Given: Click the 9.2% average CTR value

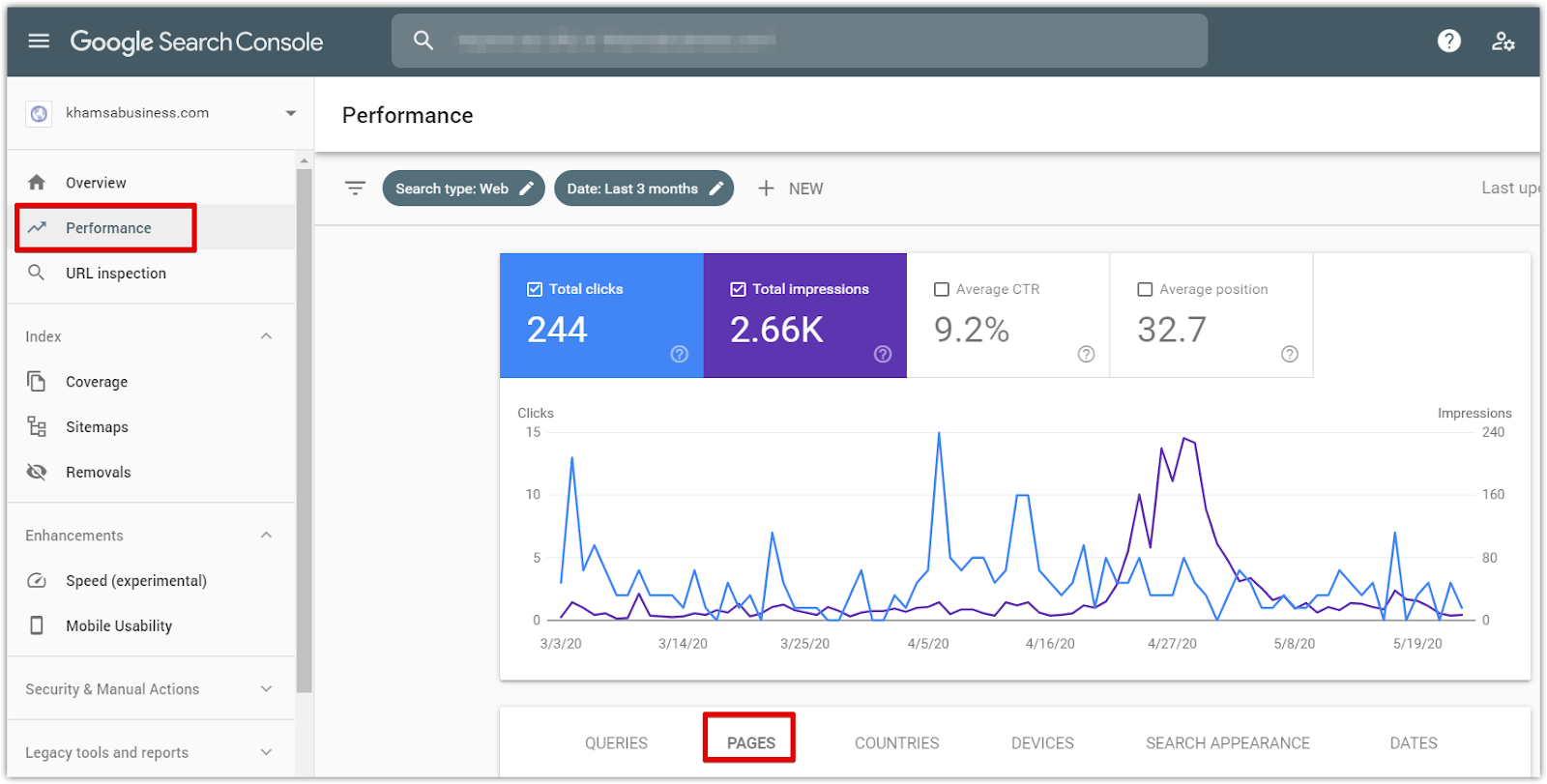Looking at the screenshot, I should [972, 330].
